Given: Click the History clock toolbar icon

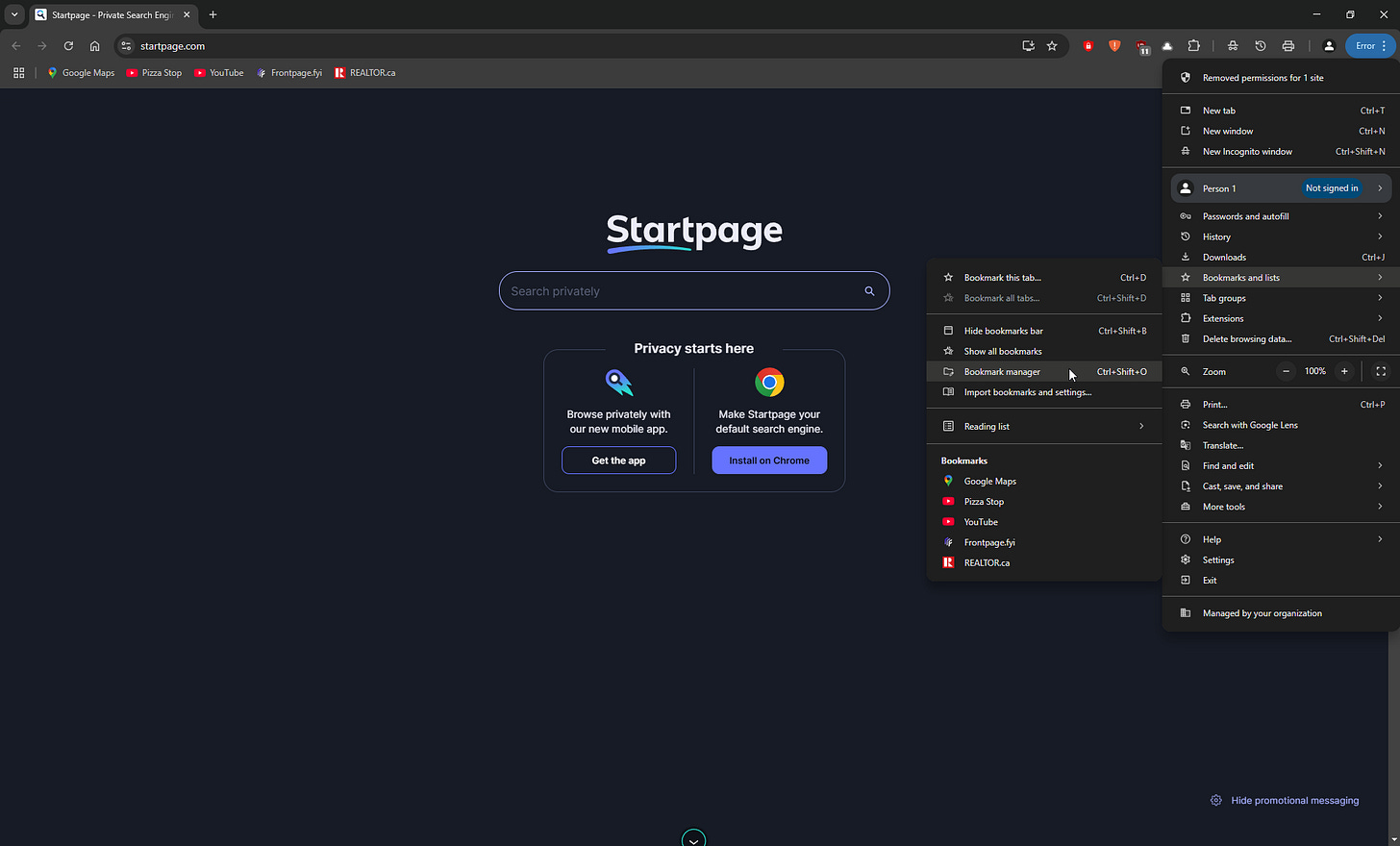Looking at the screenshot, I should point(1261,45).
